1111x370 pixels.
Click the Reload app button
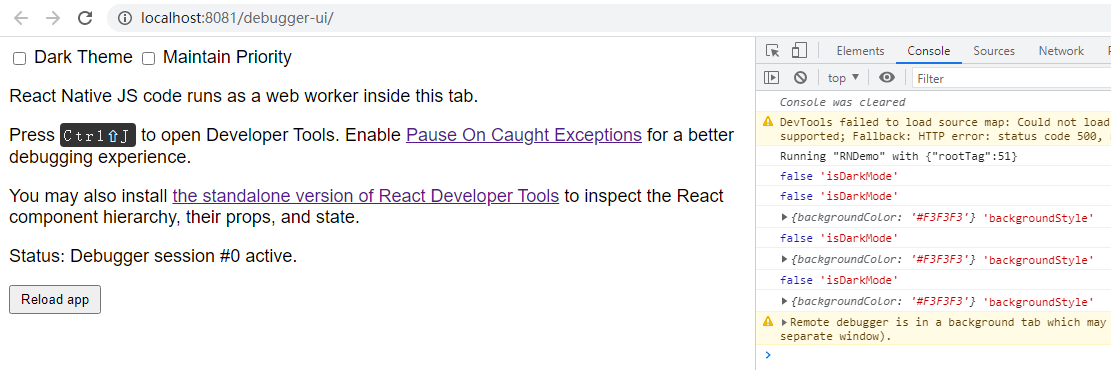[55, 299]
